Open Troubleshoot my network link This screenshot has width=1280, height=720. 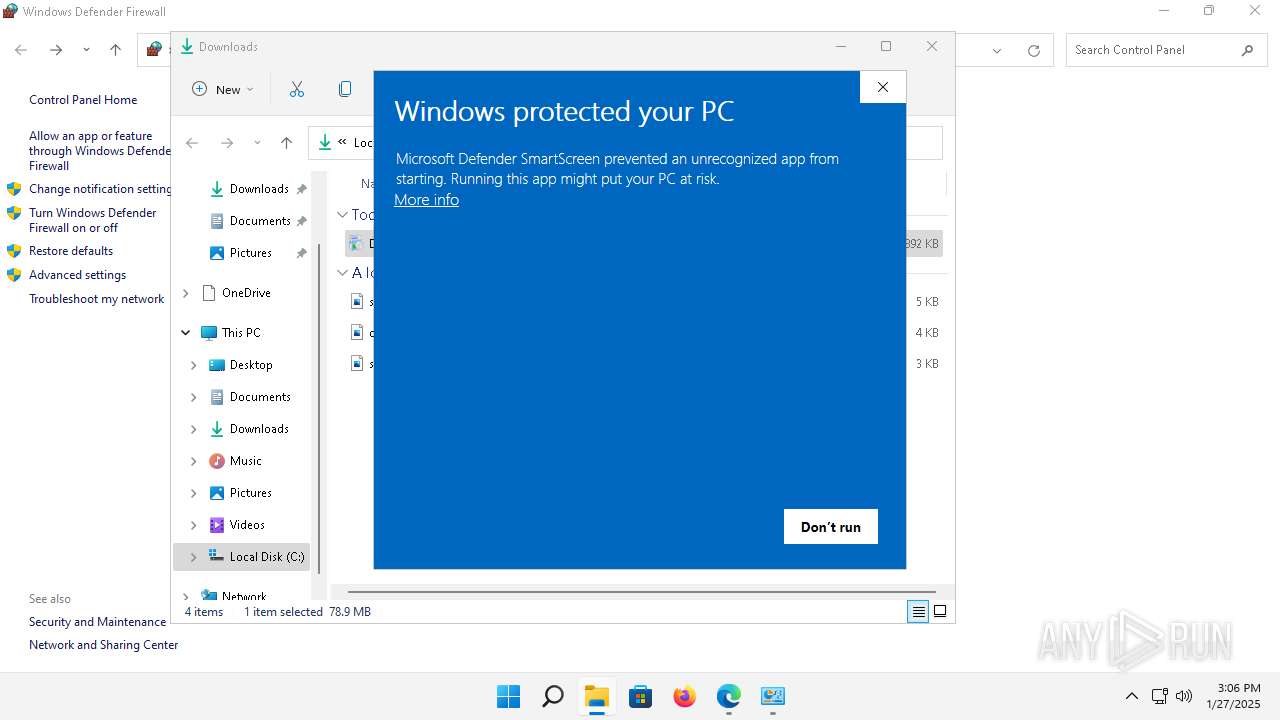pyautogui.click(x=96, y=299)
